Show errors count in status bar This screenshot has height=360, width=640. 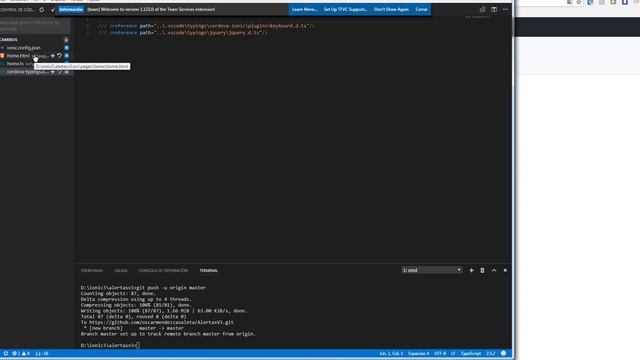[16, 353]
